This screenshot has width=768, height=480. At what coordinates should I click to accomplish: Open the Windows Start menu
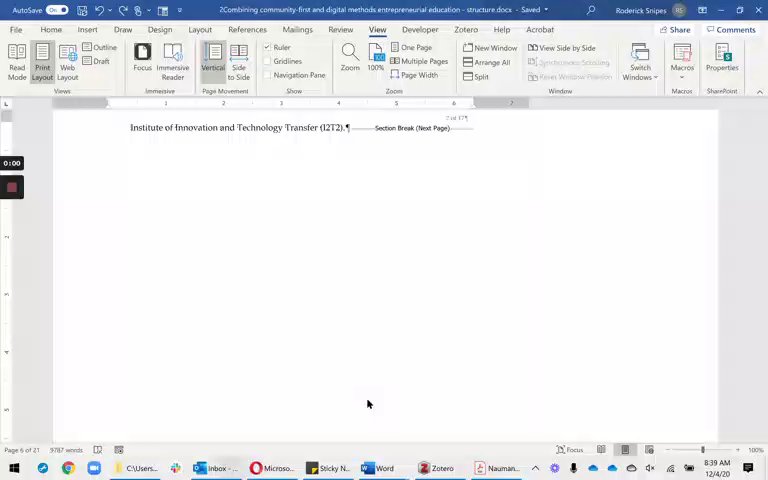(14, 468)
